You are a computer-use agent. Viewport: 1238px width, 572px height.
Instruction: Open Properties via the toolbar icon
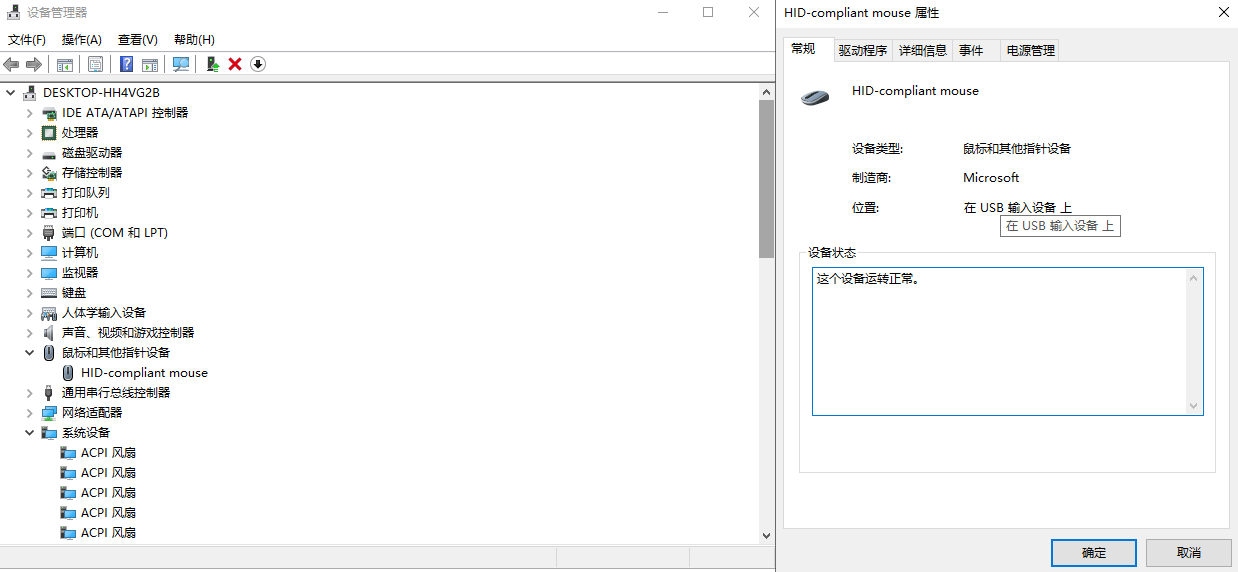point(95,64)
